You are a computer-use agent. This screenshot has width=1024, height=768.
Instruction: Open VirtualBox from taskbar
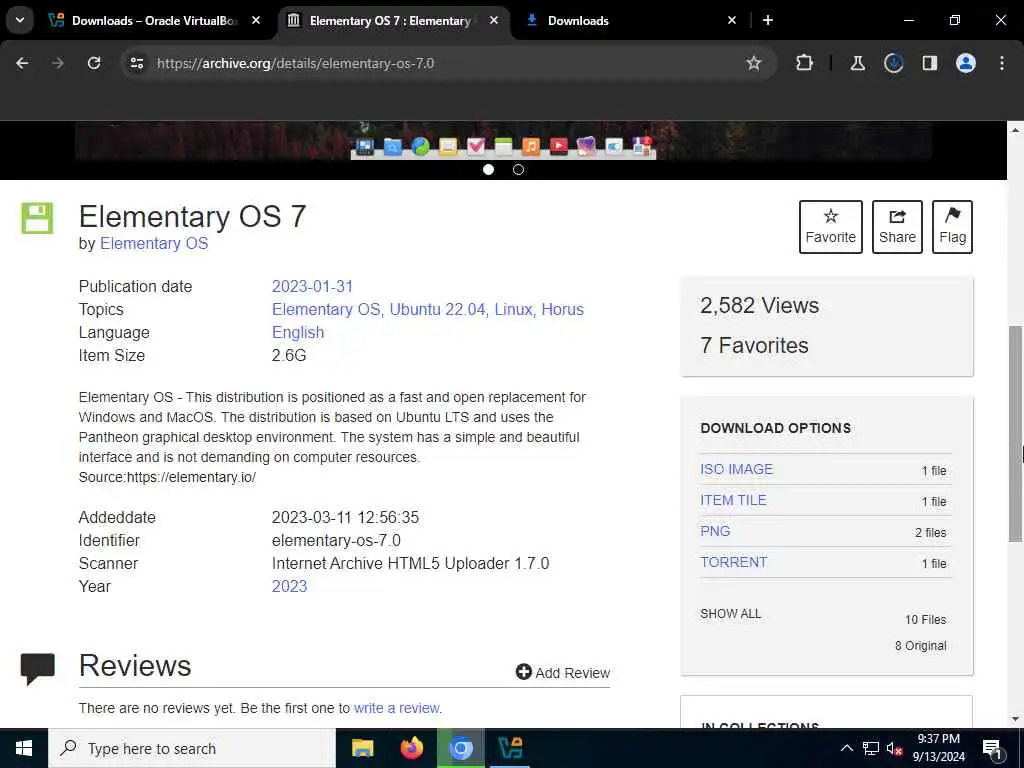510,748
